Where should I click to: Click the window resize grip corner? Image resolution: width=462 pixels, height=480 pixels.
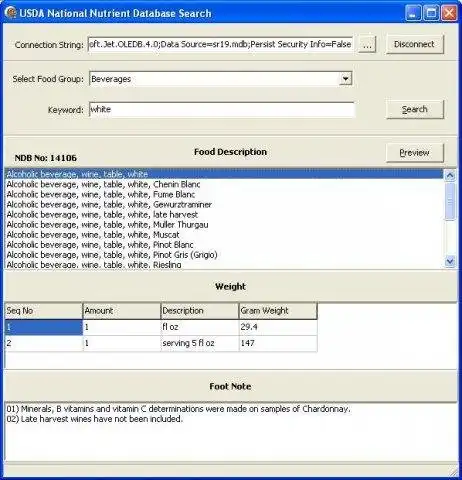454,472
